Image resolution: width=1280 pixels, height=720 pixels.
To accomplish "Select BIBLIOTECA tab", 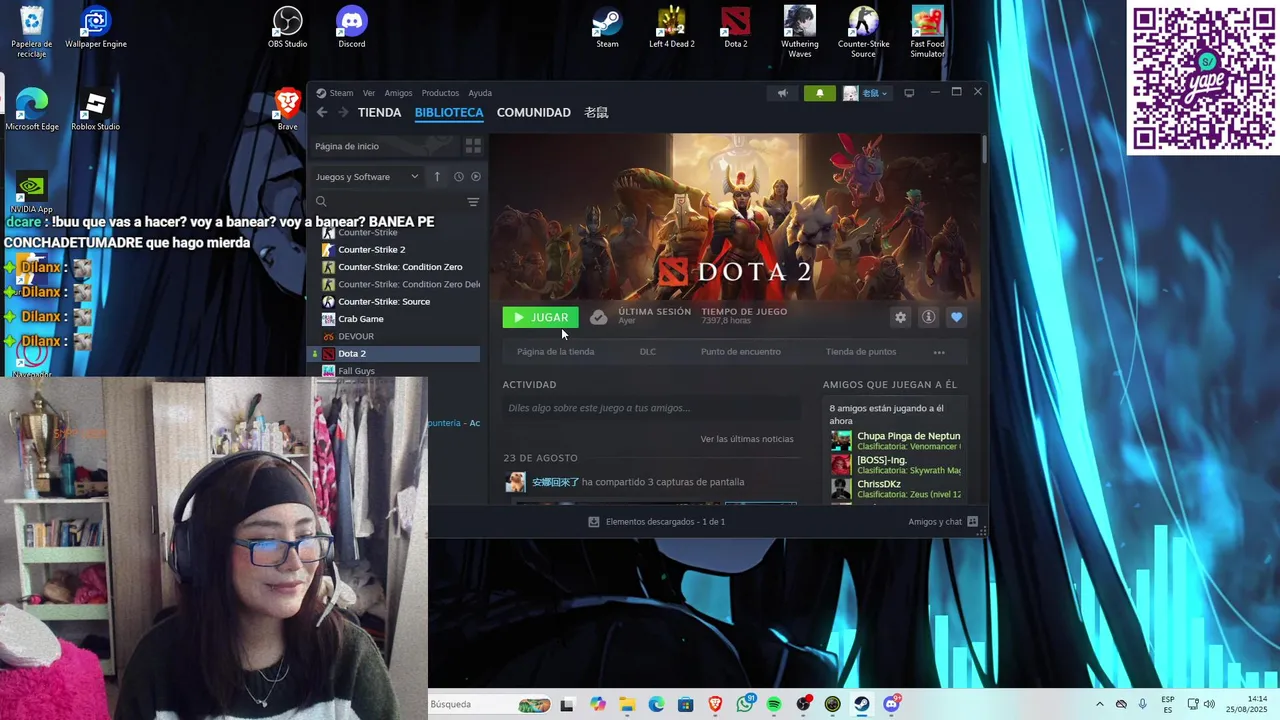I will coord(449,113).
